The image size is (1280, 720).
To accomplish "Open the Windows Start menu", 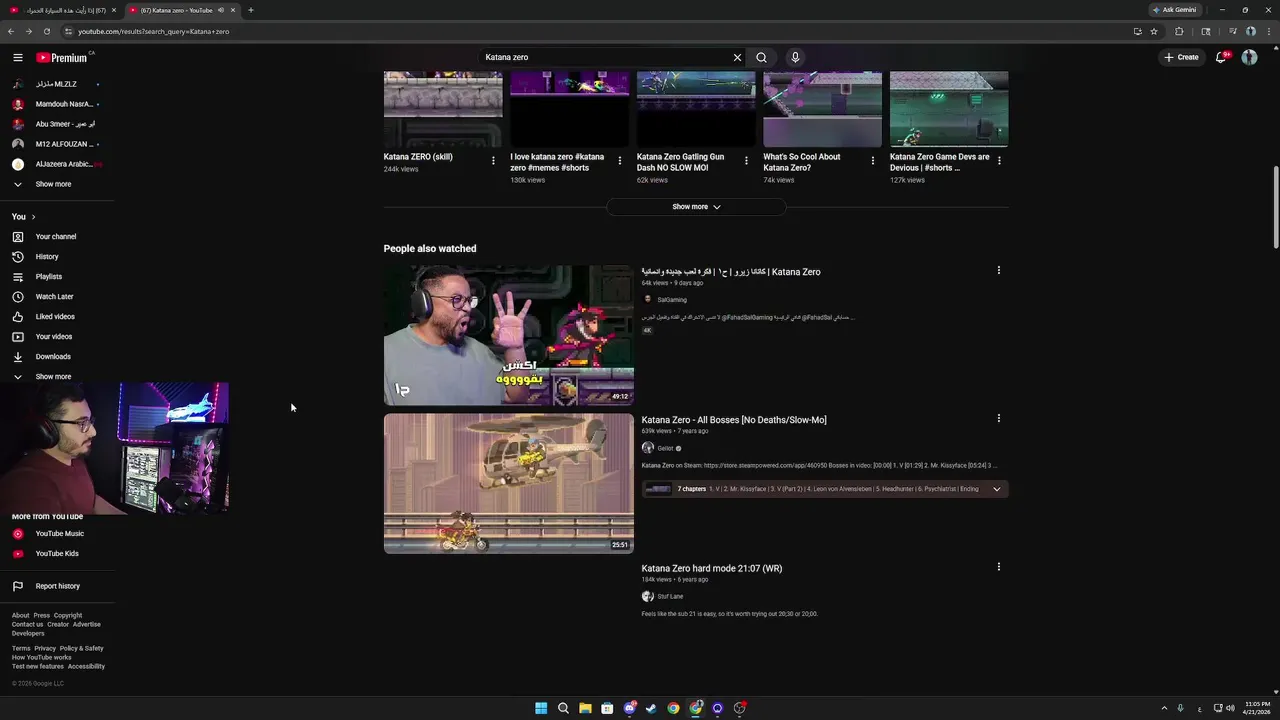I will click(541, 708).
